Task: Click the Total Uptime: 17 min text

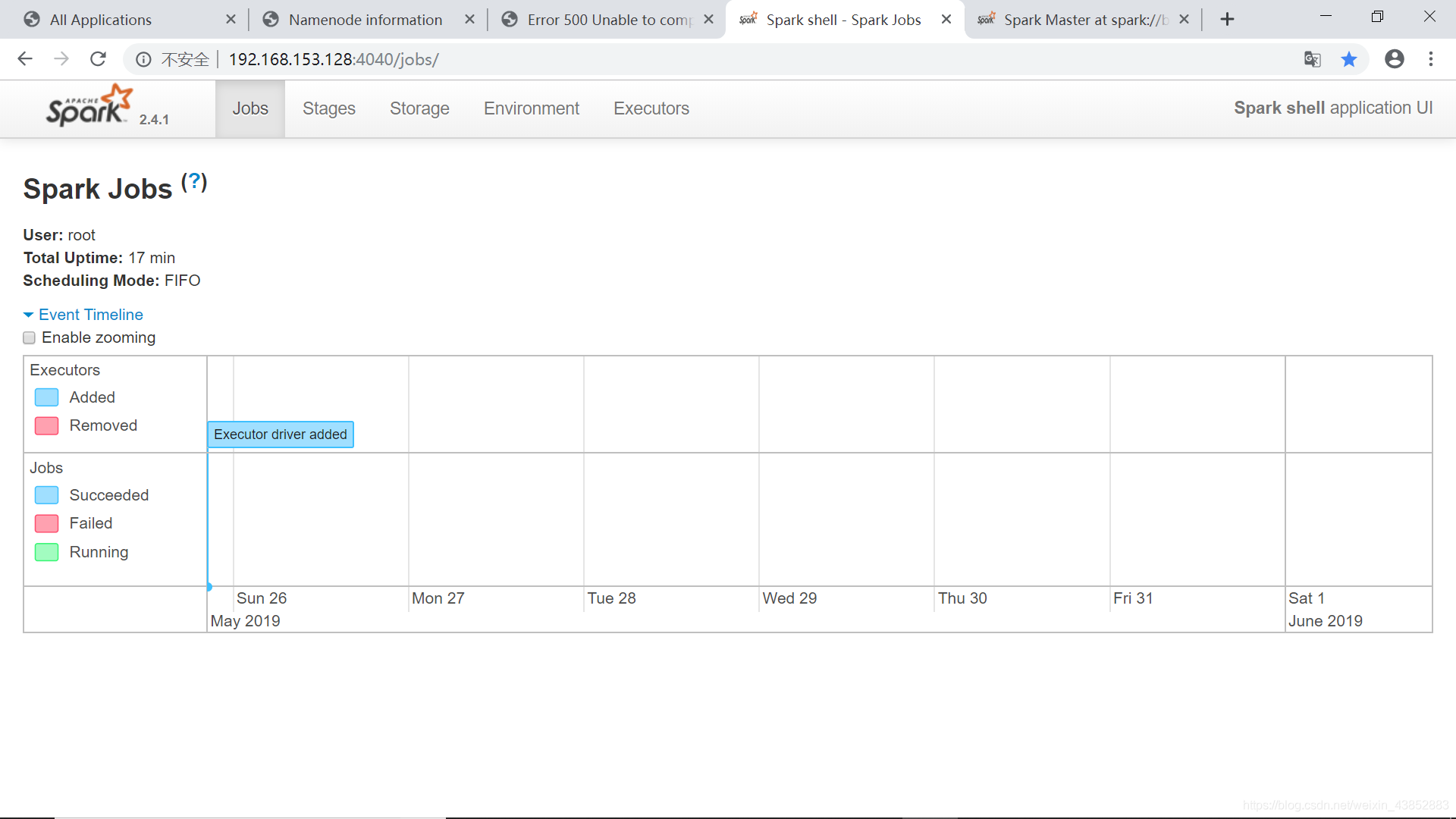Action: click(99, 258)
